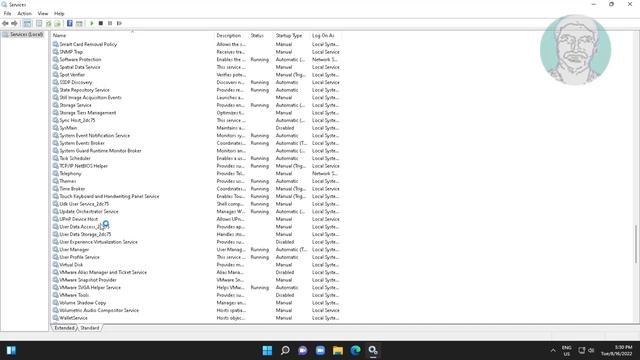Click the gear icon beside WalletService
The image size is (640, 360).
(56, 318)
